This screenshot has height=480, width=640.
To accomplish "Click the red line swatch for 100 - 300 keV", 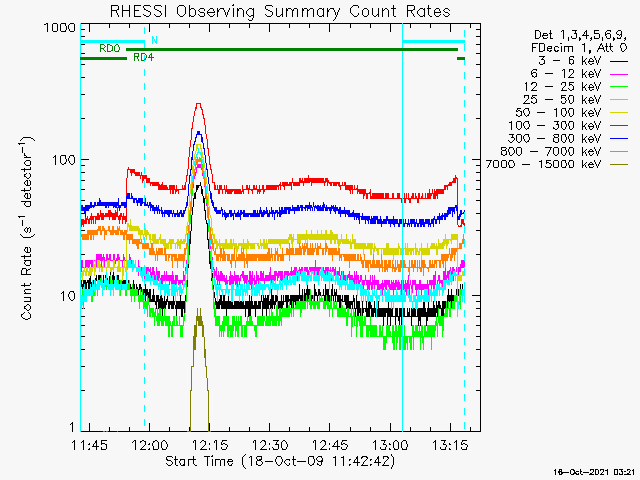I will click(619, 126).
